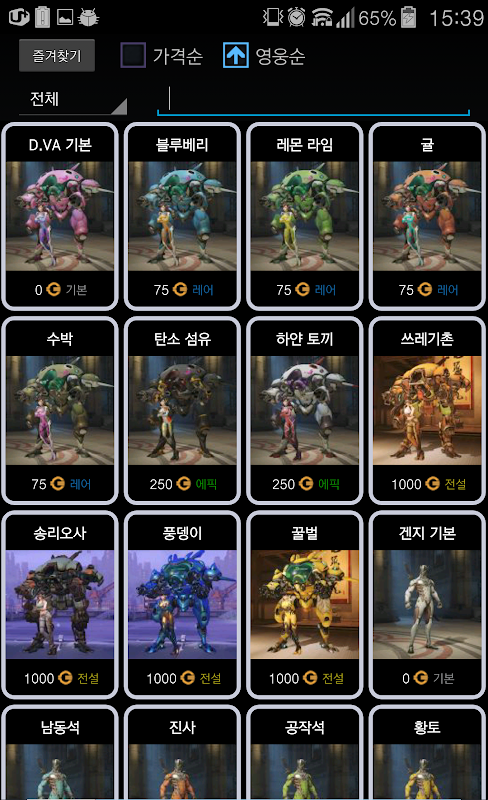The width and height of the screenshot is (488, 800).
Task: Select the 레몬 라임 skin card
Action: pyautogui.click(x=305, y=216)
